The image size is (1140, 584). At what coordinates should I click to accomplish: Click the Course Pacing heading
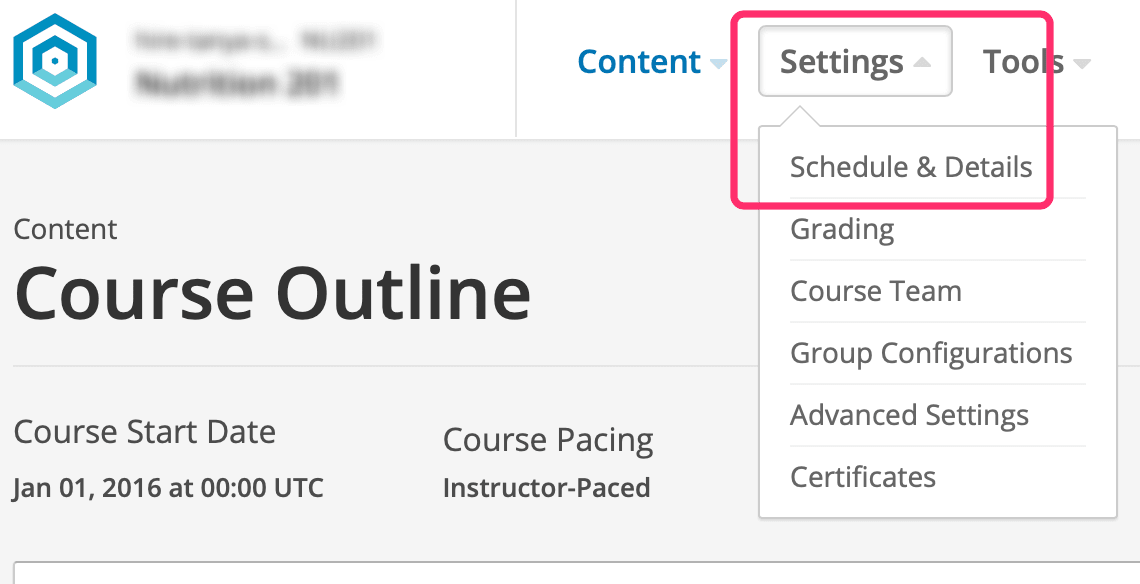[548, 440]
